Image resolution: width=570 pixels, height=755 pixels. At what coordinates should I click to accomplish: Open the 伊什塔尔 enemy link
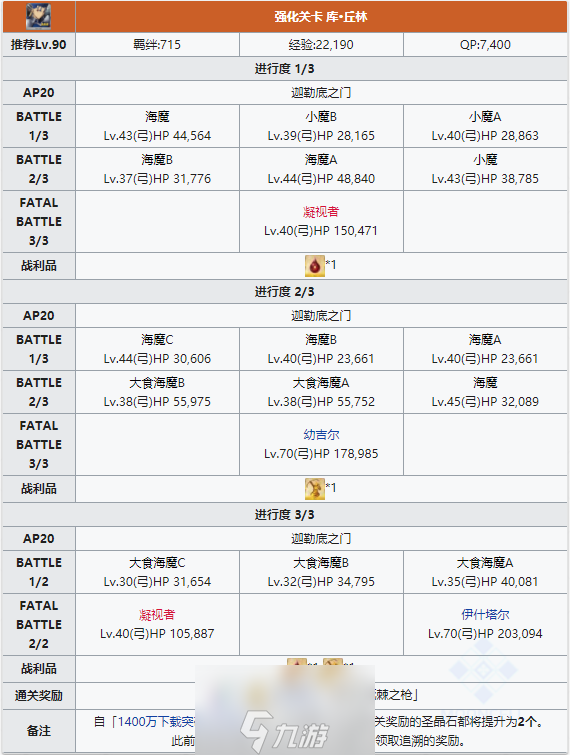pos(485,614)
